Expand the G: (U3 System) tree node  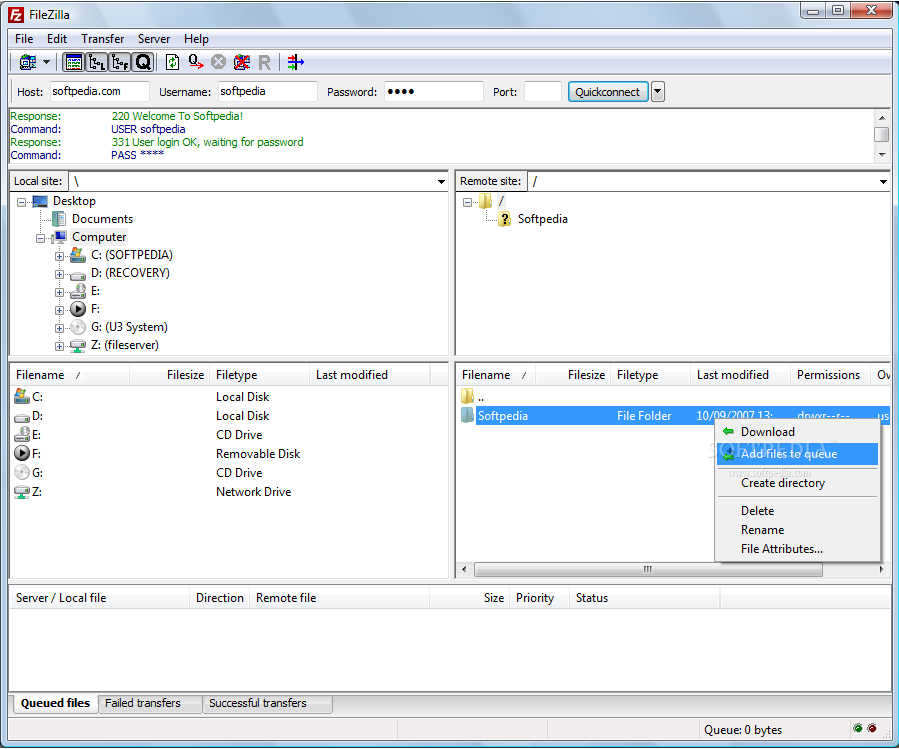59,329
